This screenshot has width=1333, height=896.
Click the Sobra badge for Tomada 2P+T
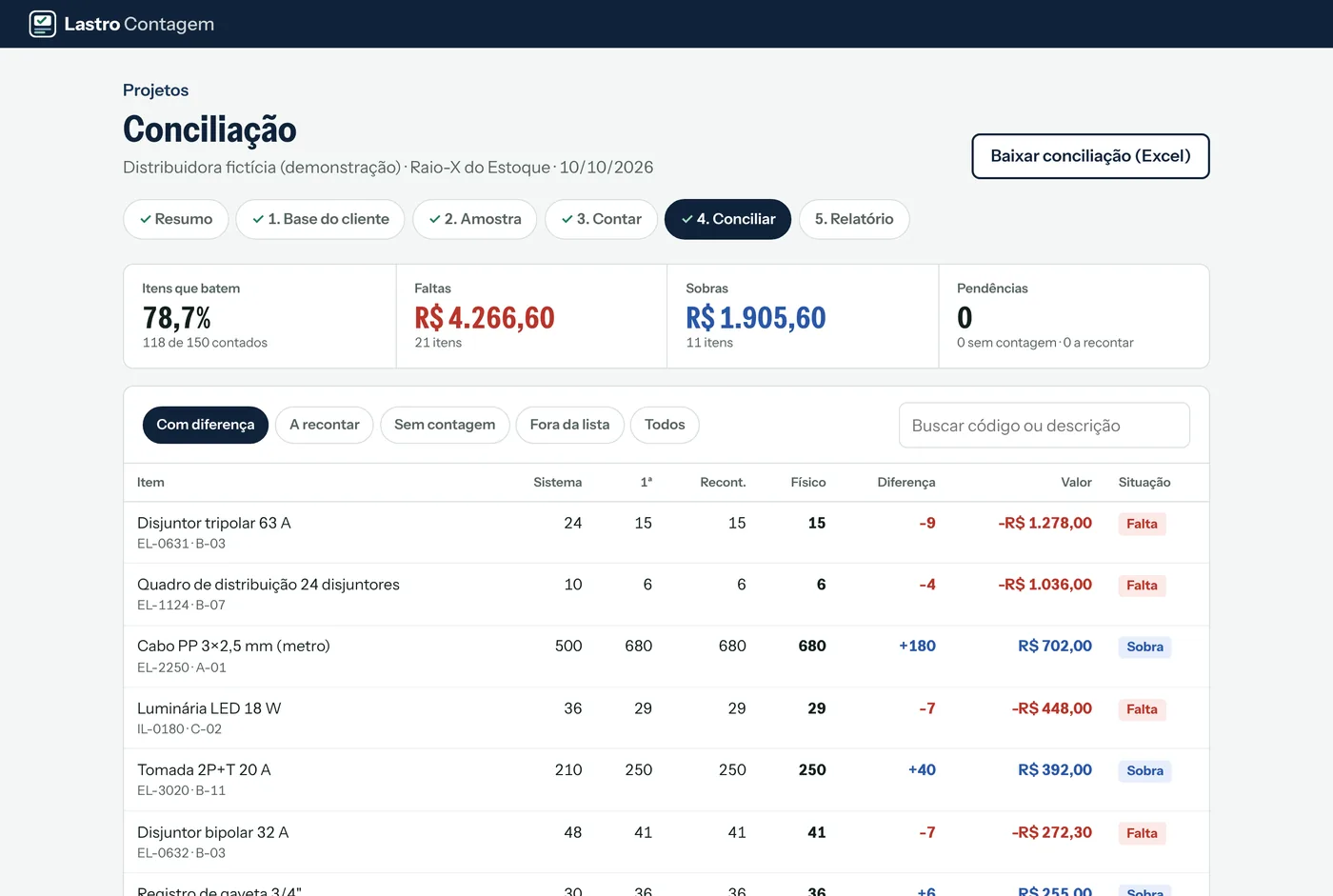(x=1144, y=771)
